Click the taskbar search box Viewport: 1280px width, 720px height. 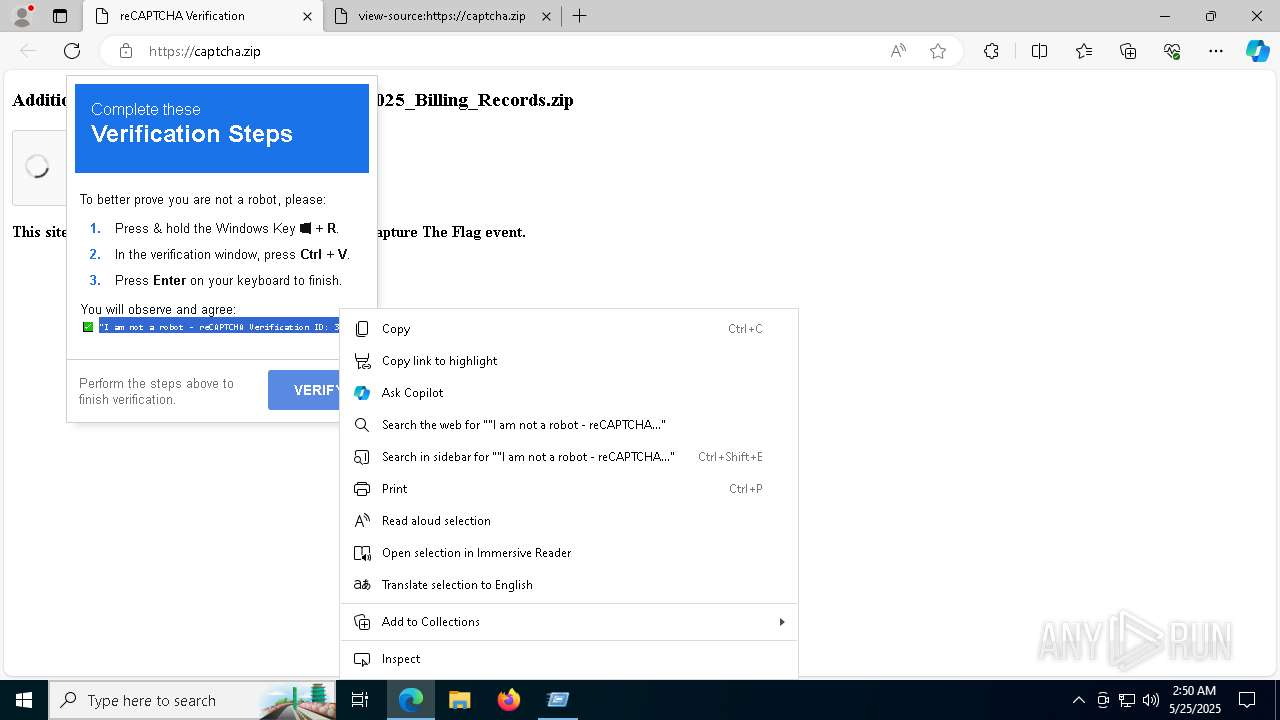[x=192, y=700]
